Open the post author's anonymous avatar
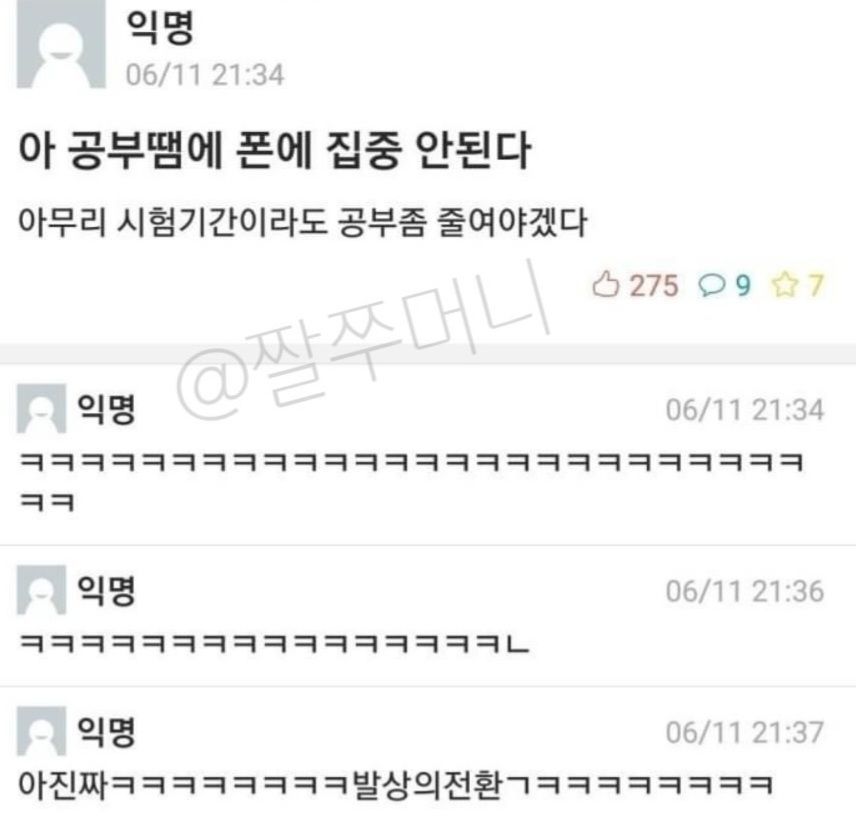 coord(61,44)
